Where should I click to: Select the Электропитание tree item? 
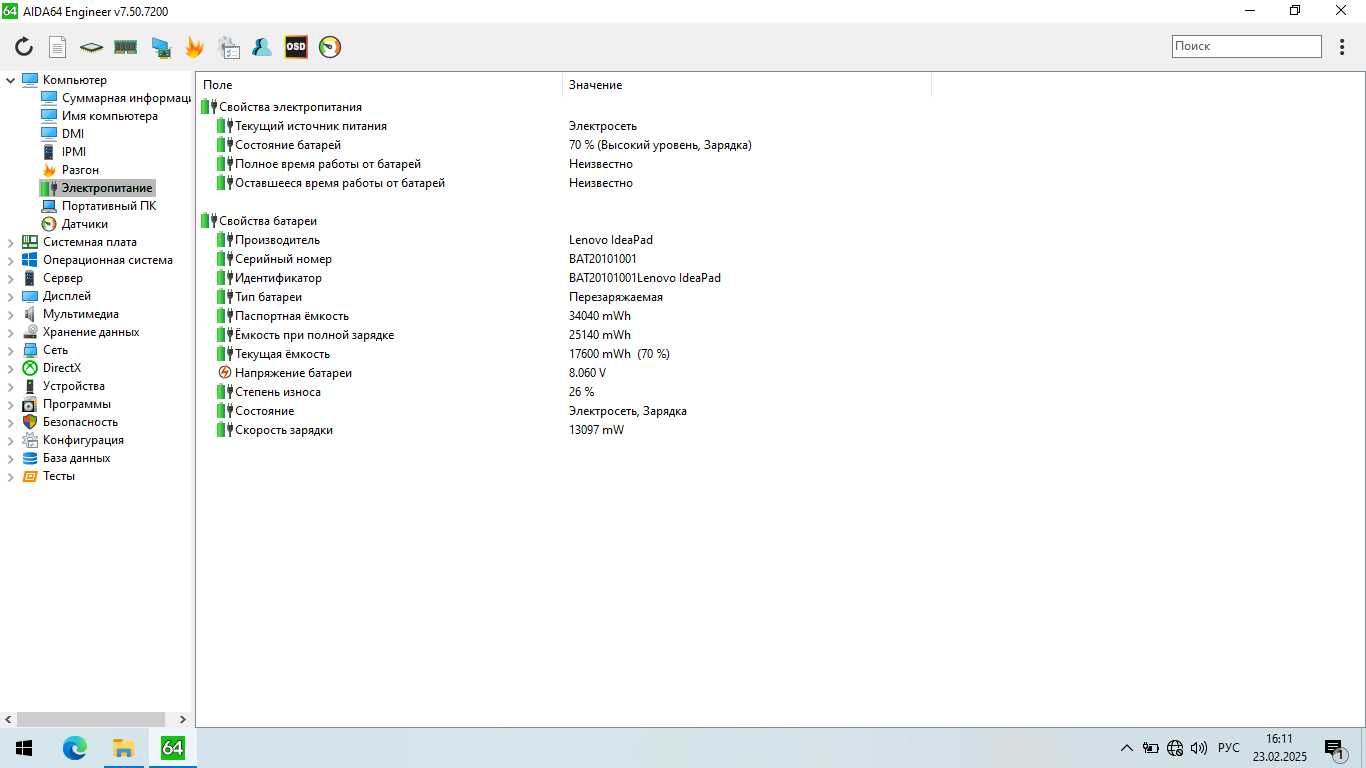(x=107, y=188)
